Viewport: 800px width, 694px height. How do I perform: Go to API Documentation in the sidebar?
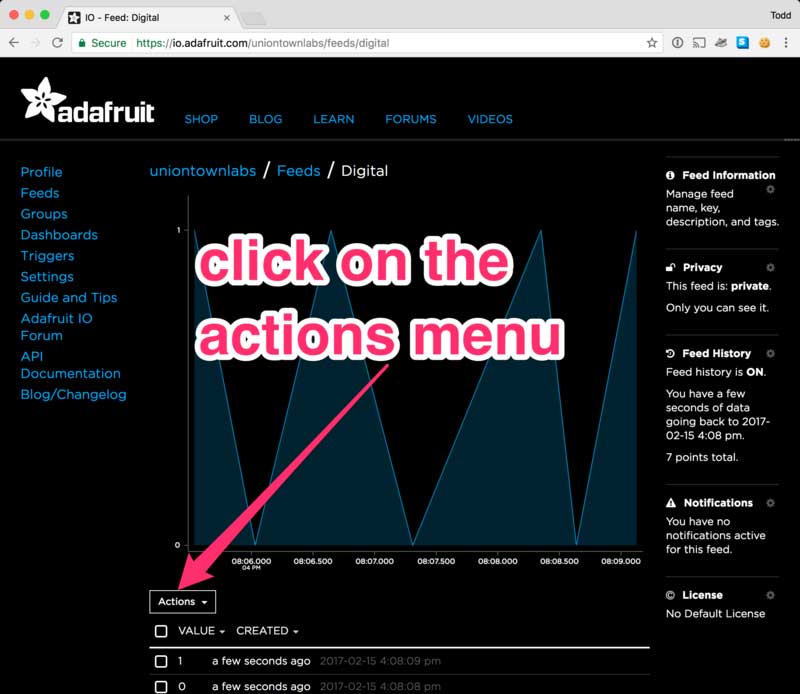[70, 365]
